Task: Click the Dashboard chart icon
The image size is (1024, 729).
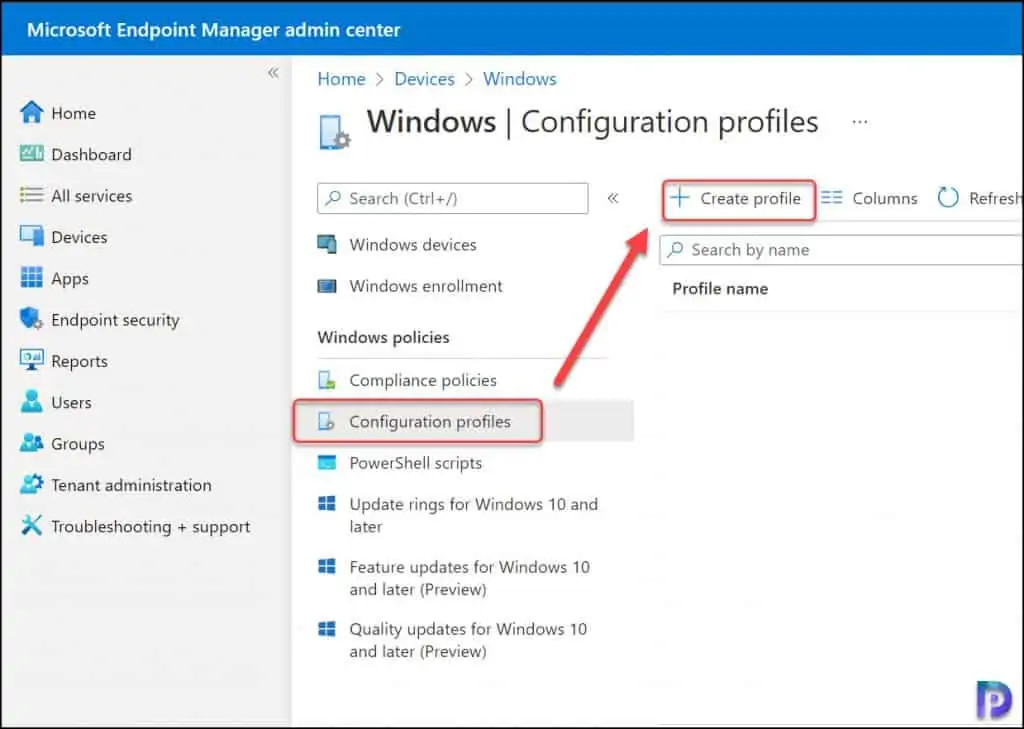Action: tap(31, 154)
